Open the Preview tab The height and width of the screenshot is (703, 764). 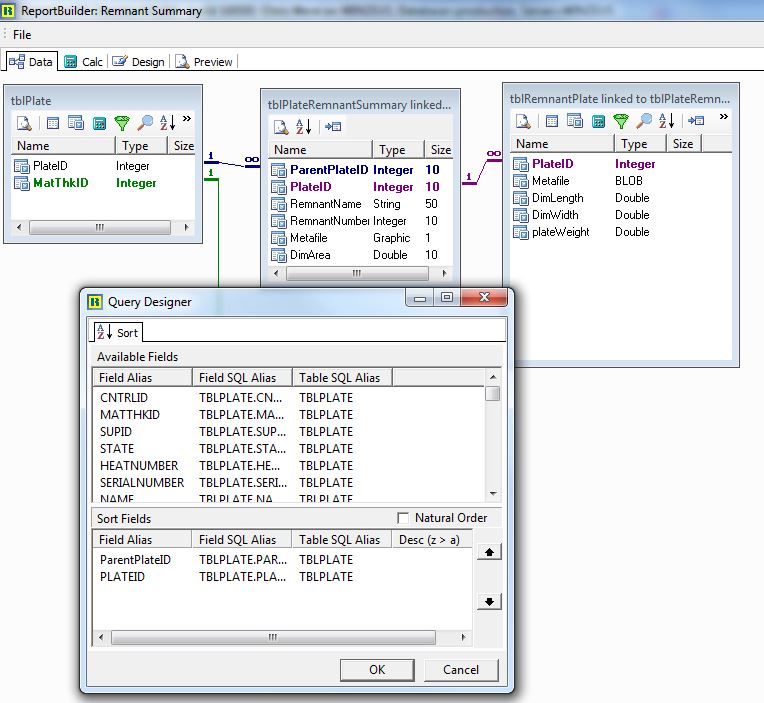coord(204,62)
